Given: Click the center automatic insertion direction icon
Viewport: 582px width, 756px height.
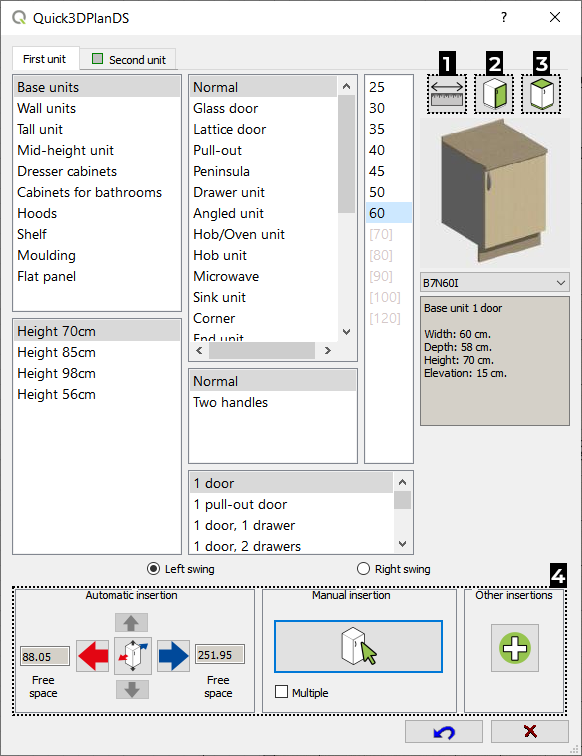Looking at the screenshot, I should 133,656.
